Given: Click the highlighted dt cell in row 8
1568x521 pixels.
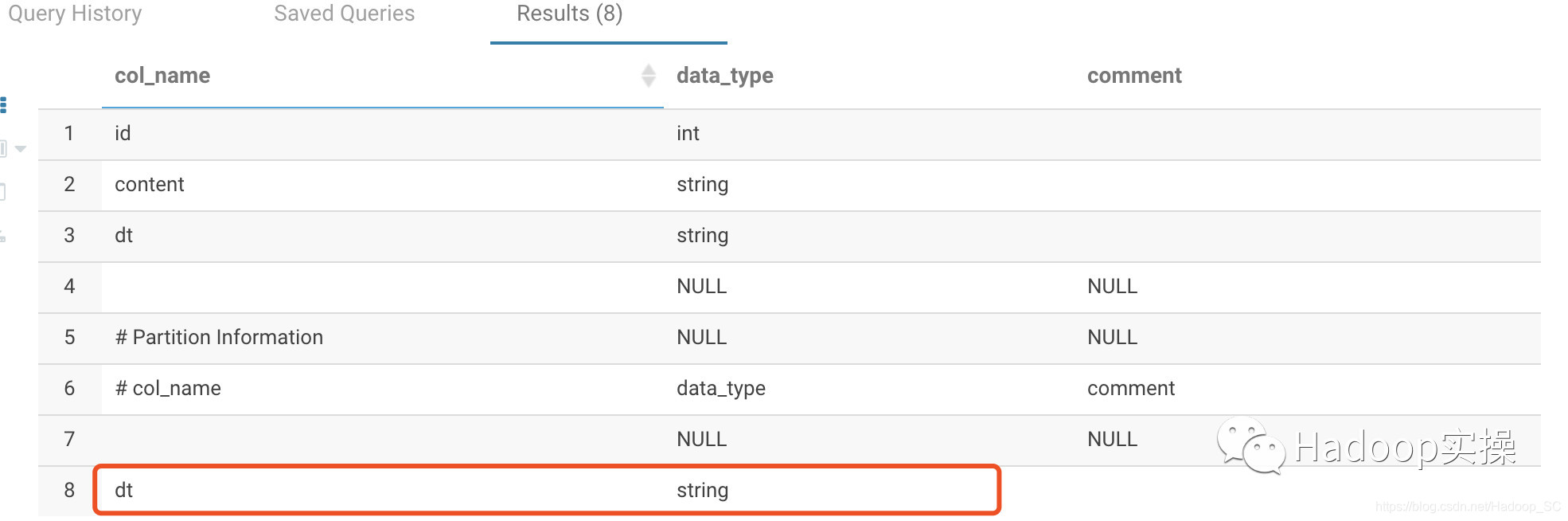Looking at the screenshot, I should [124, 490].
